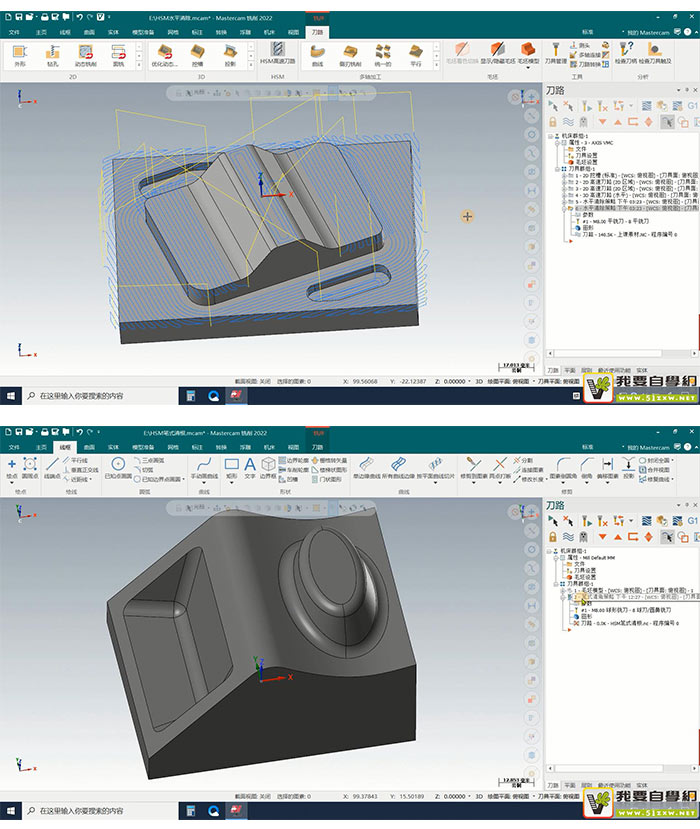
Task: Select the 外形 contour toolpath in top window
Action: click(x=20, y=56)
